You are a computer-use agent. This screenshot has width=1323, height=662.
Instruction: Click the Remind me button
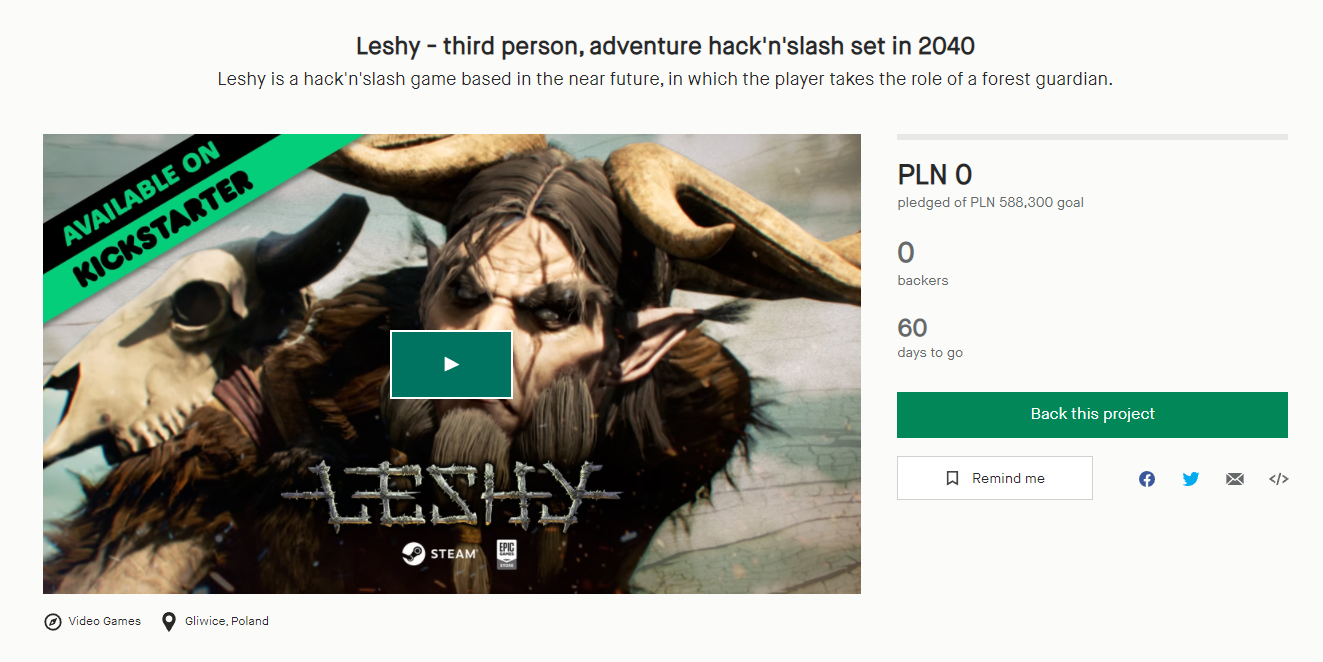point(994,478)
